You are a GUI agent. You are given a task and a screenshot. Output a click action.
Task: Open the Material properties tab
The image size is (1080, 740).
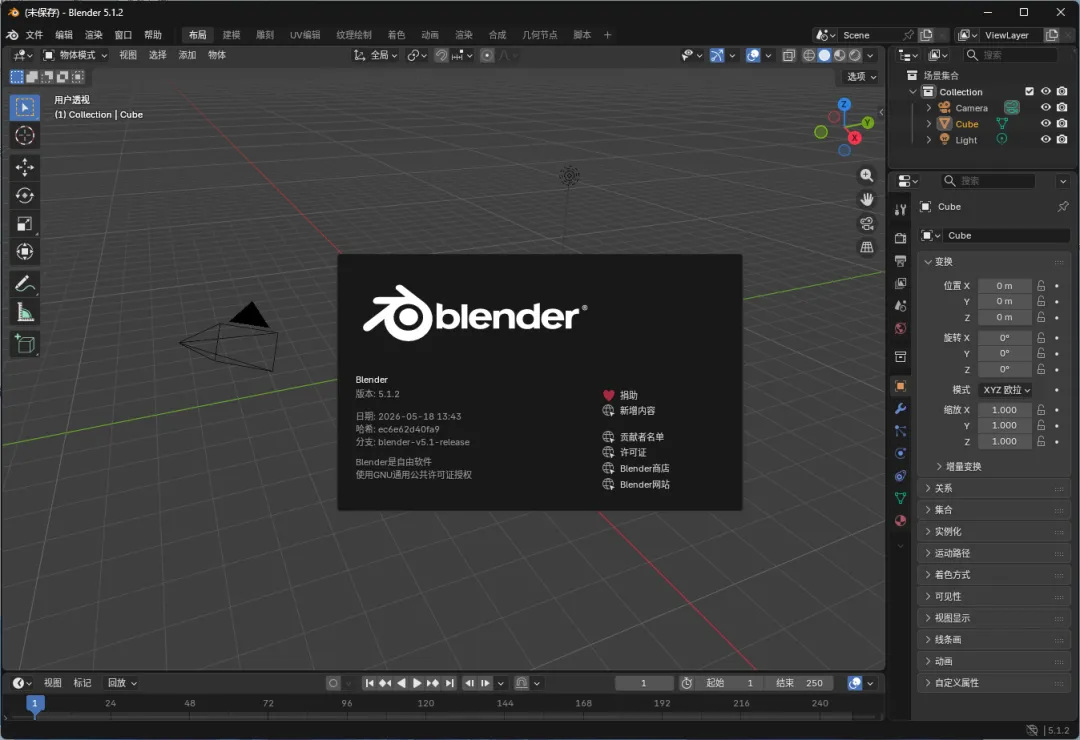click(x=900, y=521)
